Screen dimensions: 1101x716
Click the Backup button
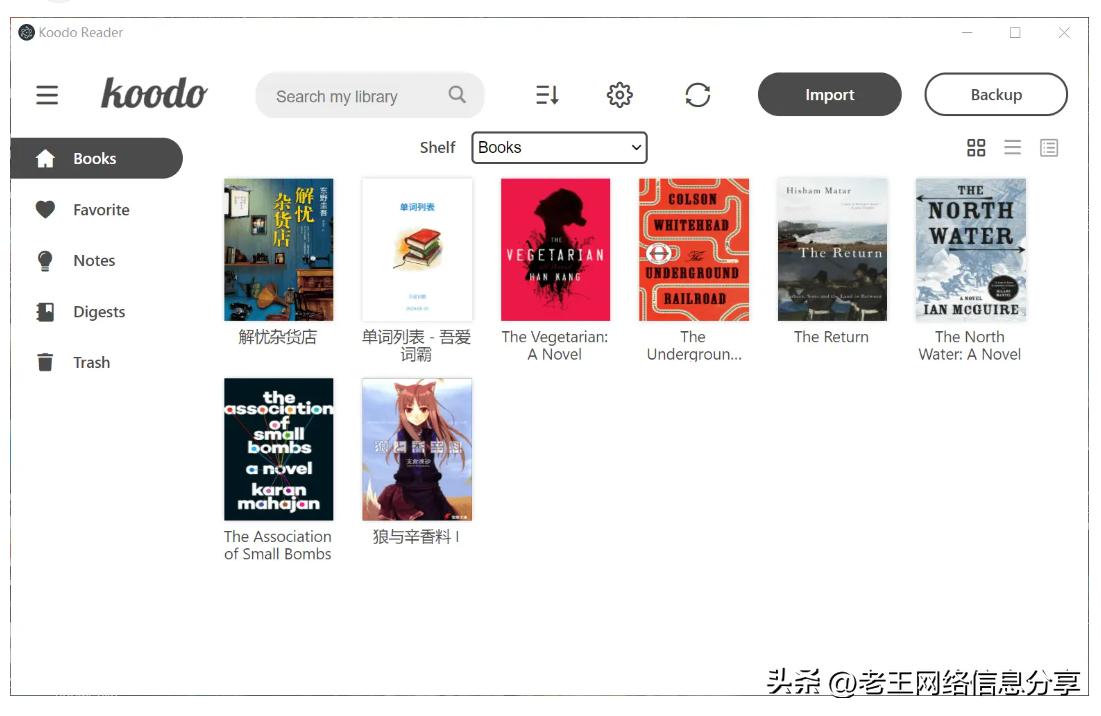(996, 94)
